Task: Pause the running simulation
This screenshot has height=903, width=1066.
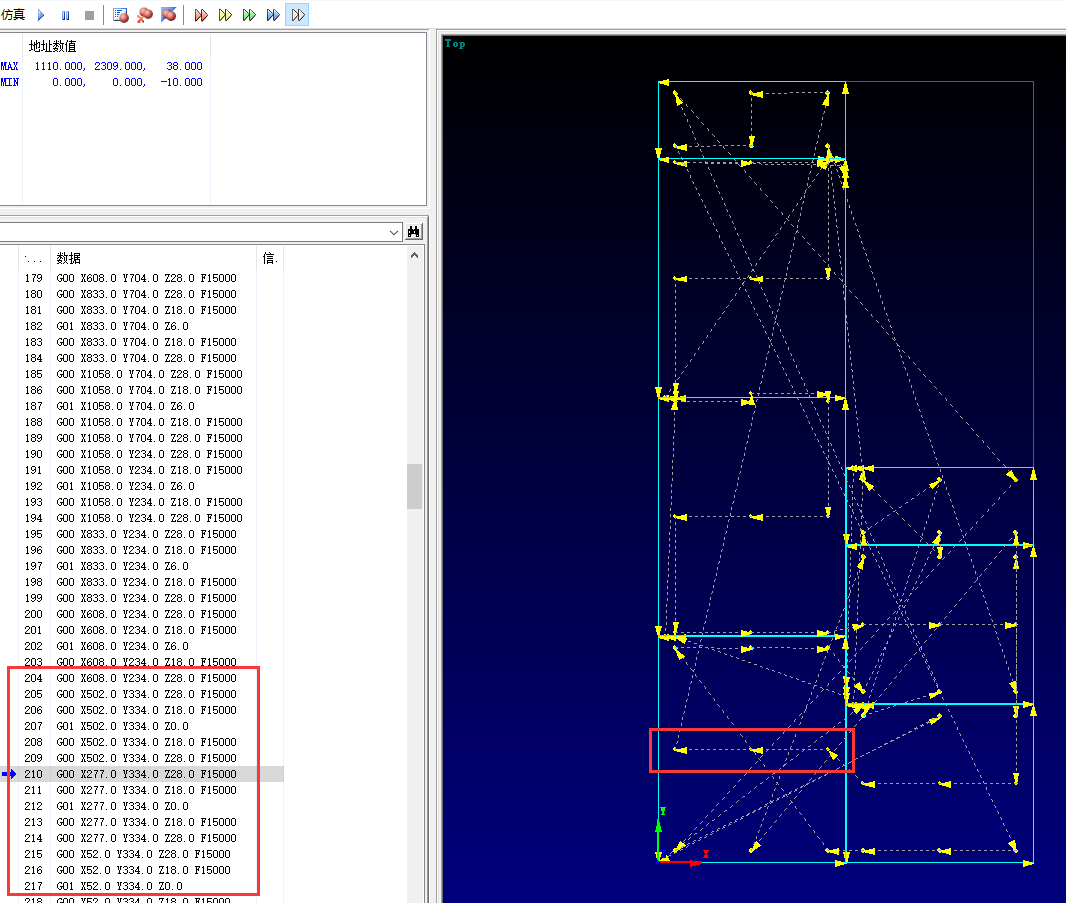Action: coord(65,15)
